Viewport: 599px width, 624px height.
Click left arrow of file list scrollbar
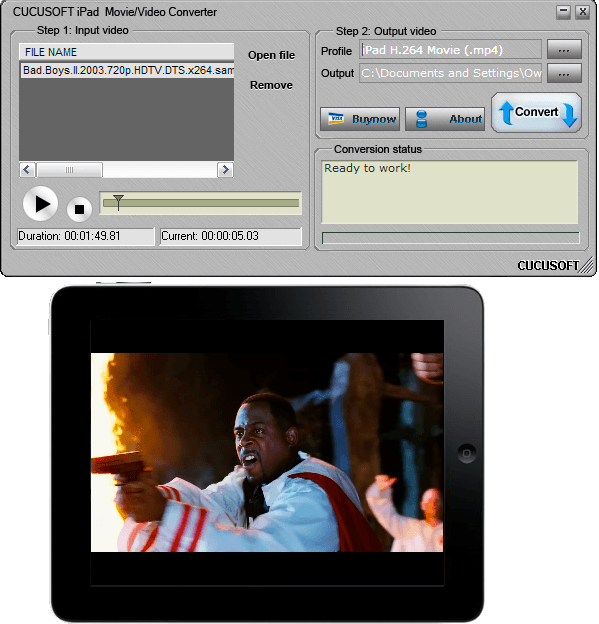point(27,170)
